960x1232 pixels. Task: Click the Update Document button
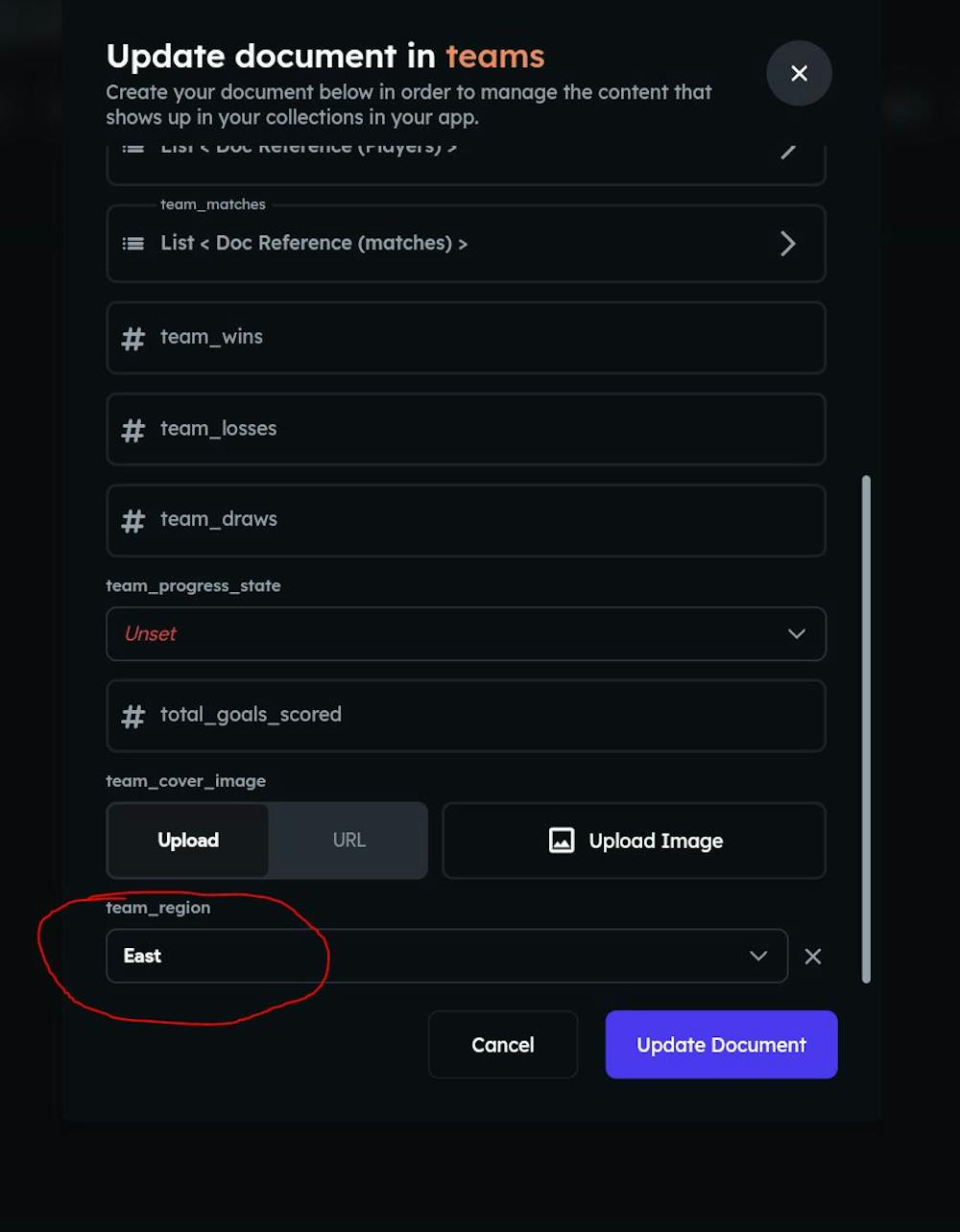(721, 1045)
